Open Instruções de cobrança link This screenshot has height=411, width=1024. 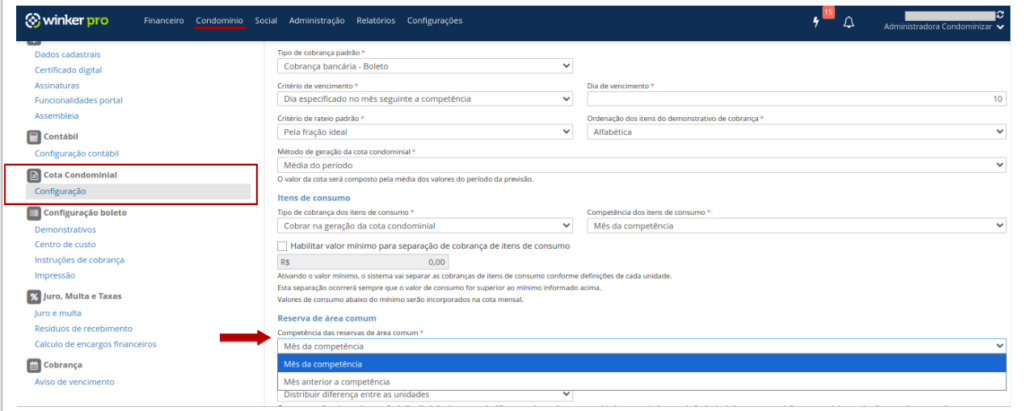pyautogui.click(x=79, y=260)
